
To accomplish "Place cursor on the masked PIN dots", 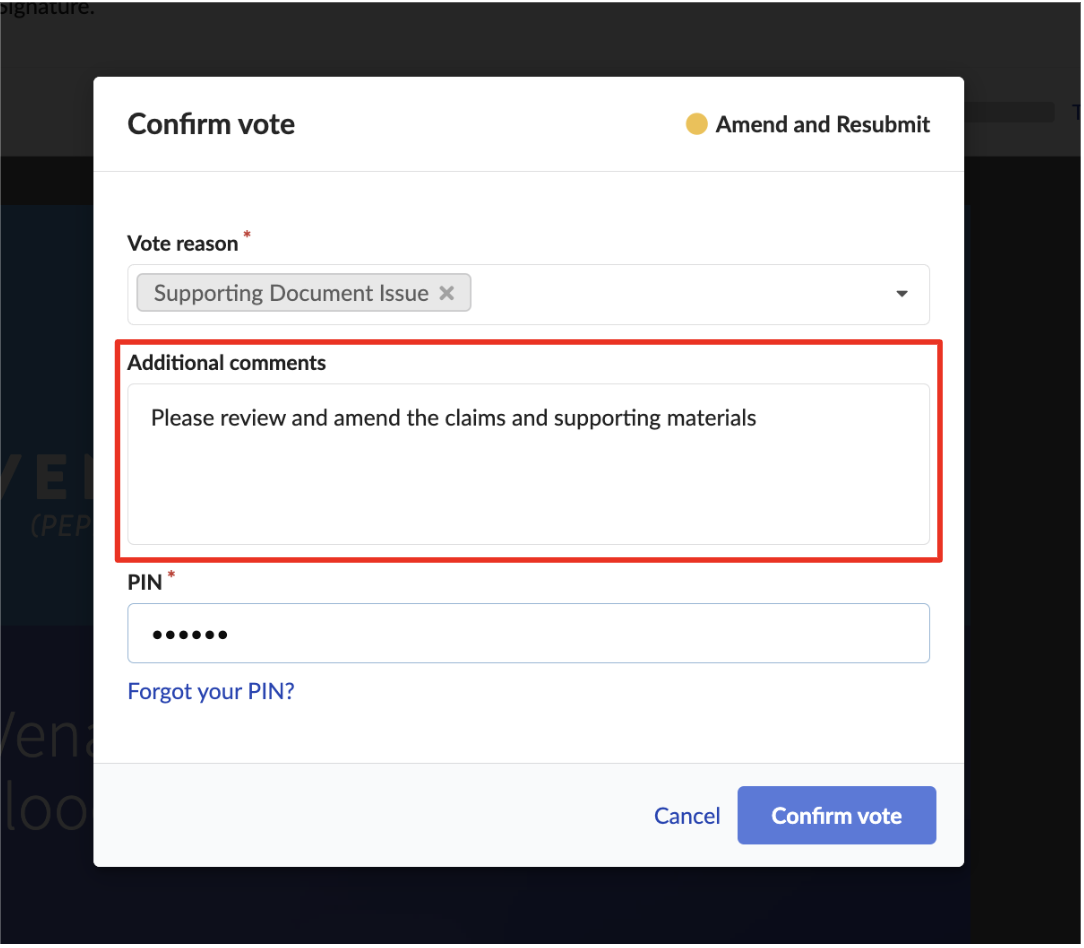I will (x=189, y=635).
